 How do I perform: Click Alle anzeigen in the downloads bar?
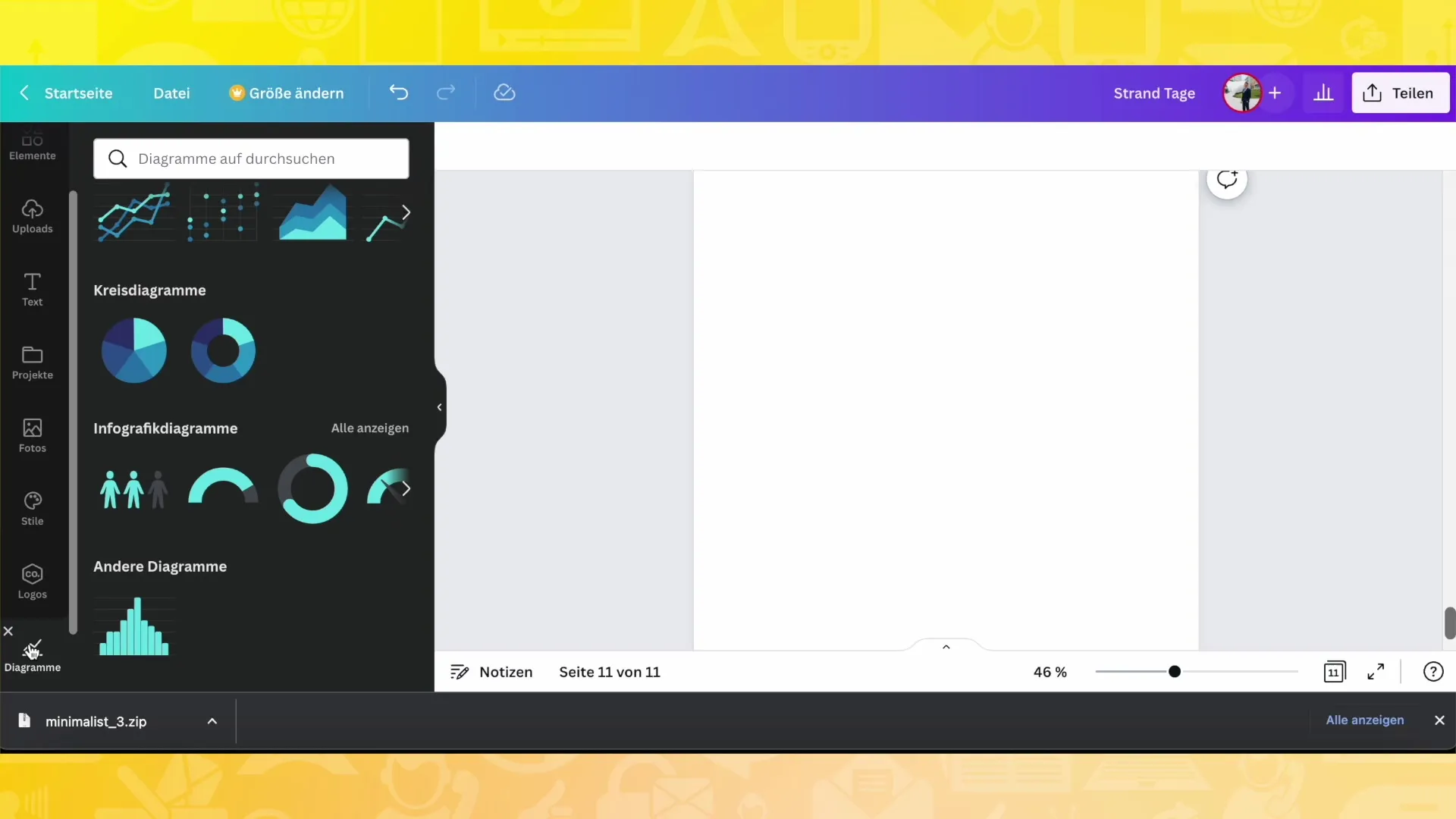(x=1365, y=720)
